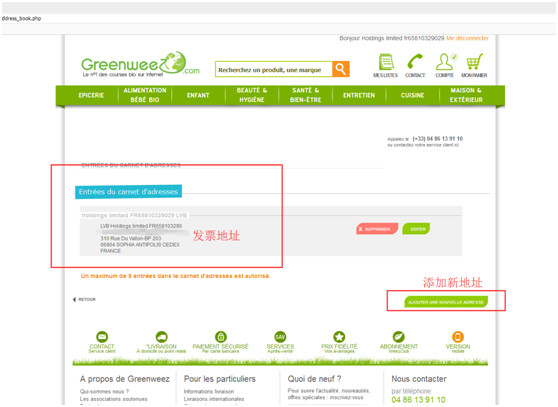Click the red Supprimer address button
The image size is (558, 407).
tap(377, 229)
